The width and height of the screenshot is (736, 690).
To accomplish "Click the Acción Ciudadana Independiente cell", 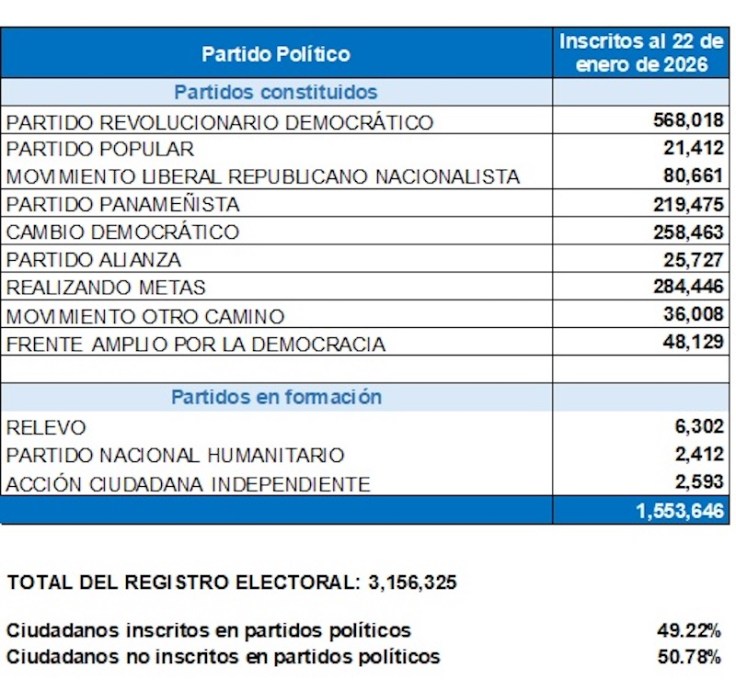I will coord(189,484).
